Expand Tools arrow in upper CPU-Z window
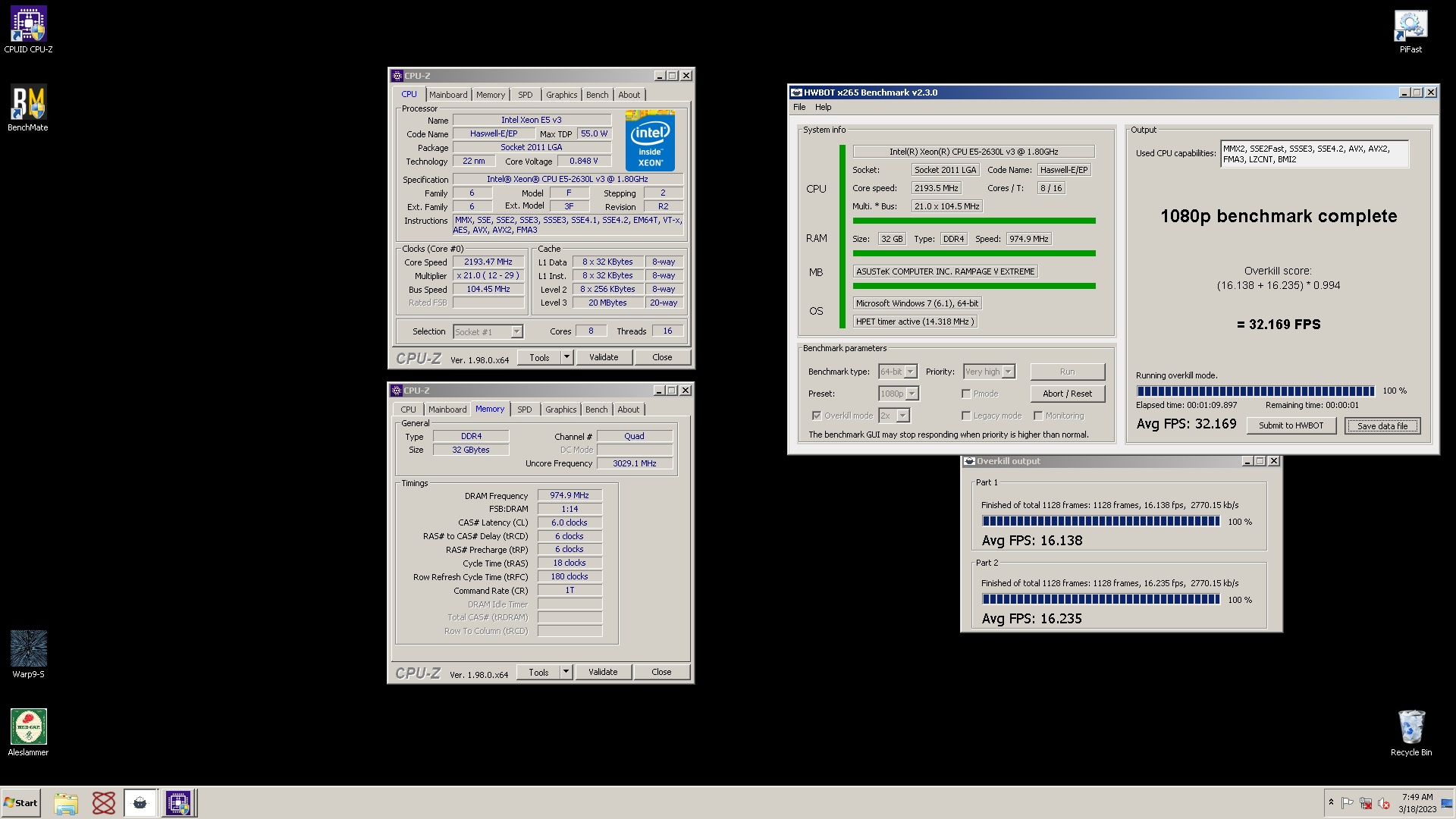1456x819 pixels. [566, 357]
